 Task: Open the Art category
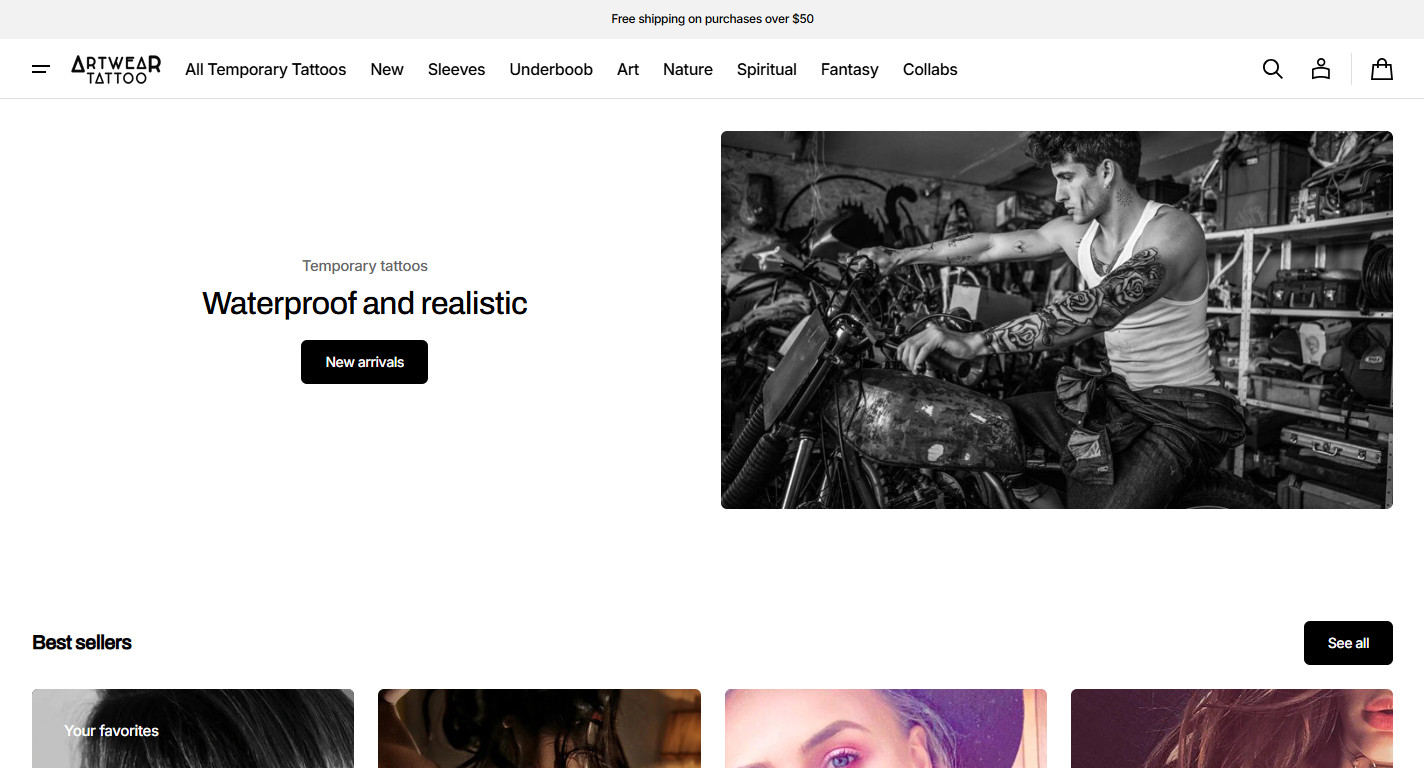(628, 69)
